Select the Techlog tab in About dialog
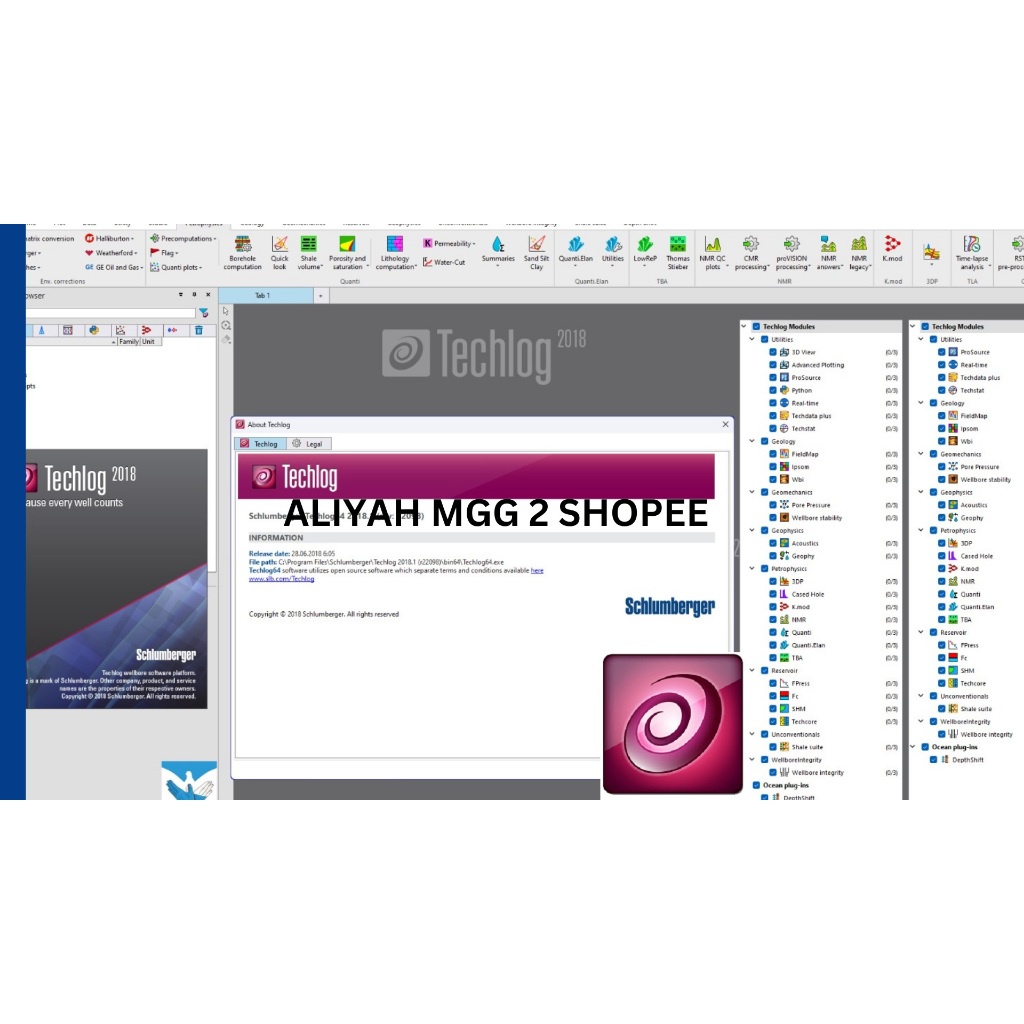Screen dimensions: 1024x1024 pyautogui.click(x=260, y=444)
